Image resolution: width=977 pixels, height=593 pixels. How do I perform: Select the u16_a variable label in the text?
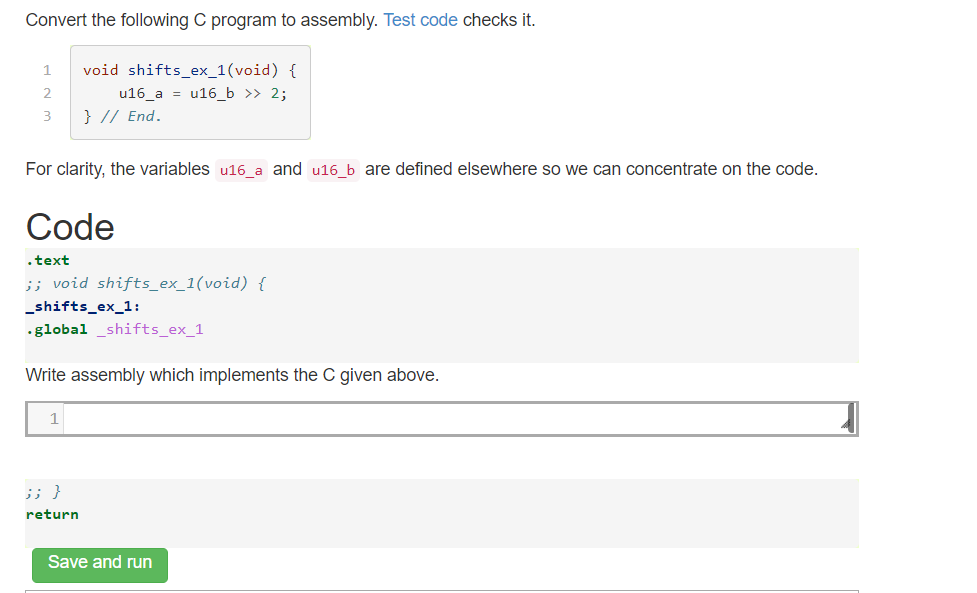pyautogui.click(x=241, y=170)
